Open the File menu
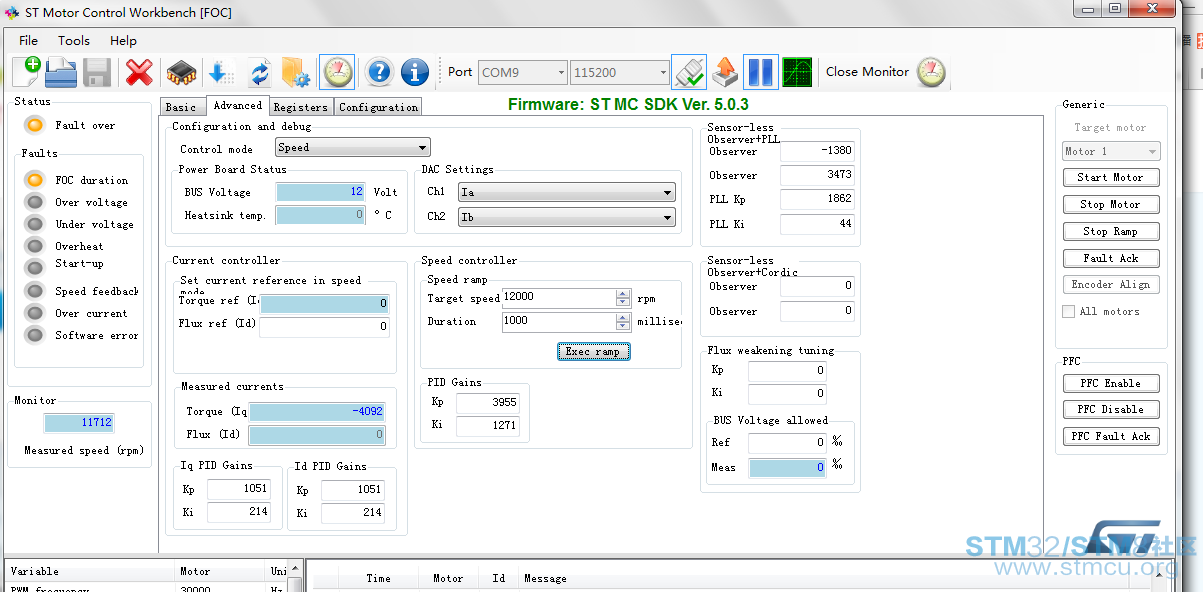This screenshot has height=592, width=1203. tap(29, 41)
